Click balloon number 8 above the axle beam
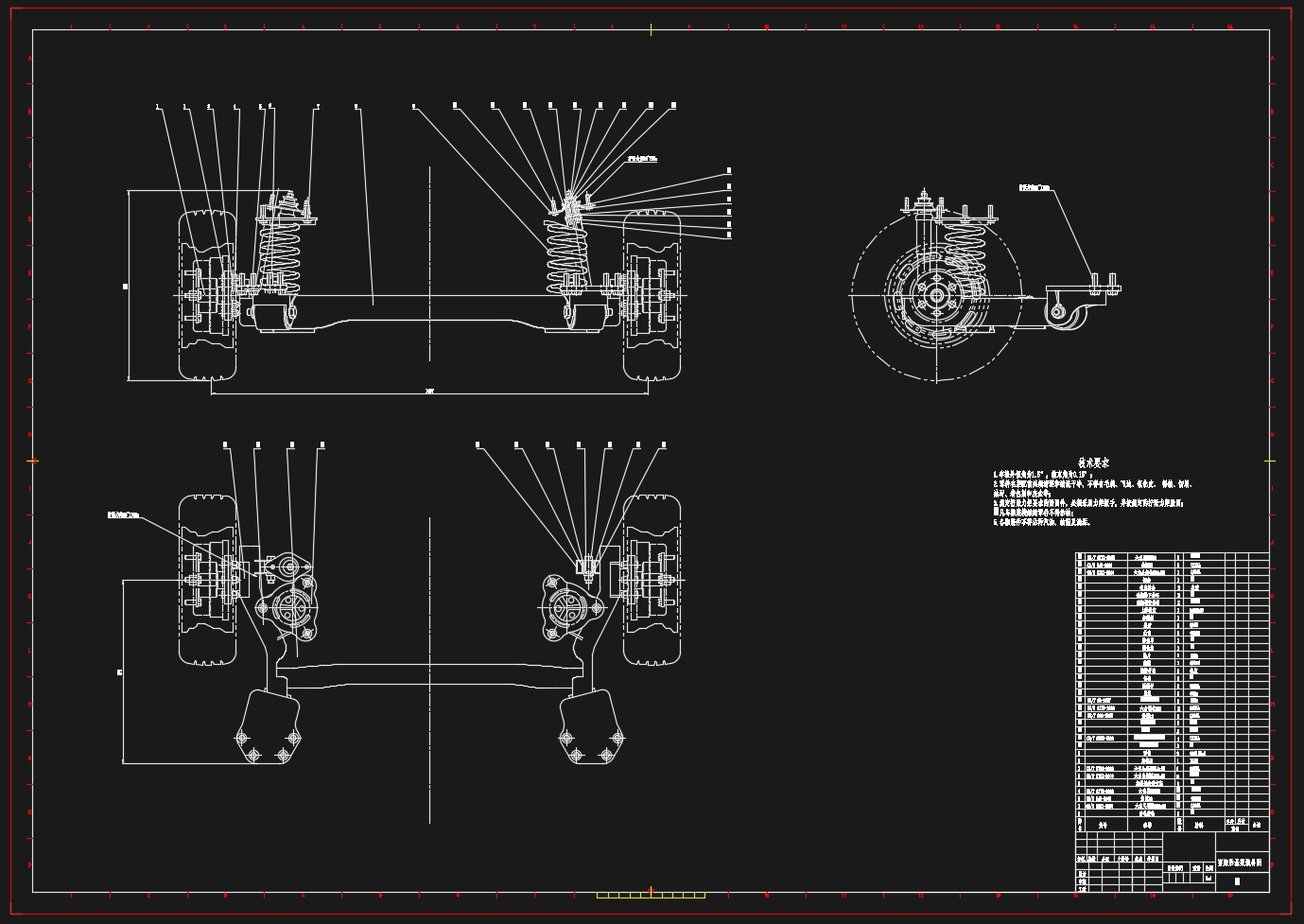Screen dimensions: 1304x924 [x=356, y=107]
